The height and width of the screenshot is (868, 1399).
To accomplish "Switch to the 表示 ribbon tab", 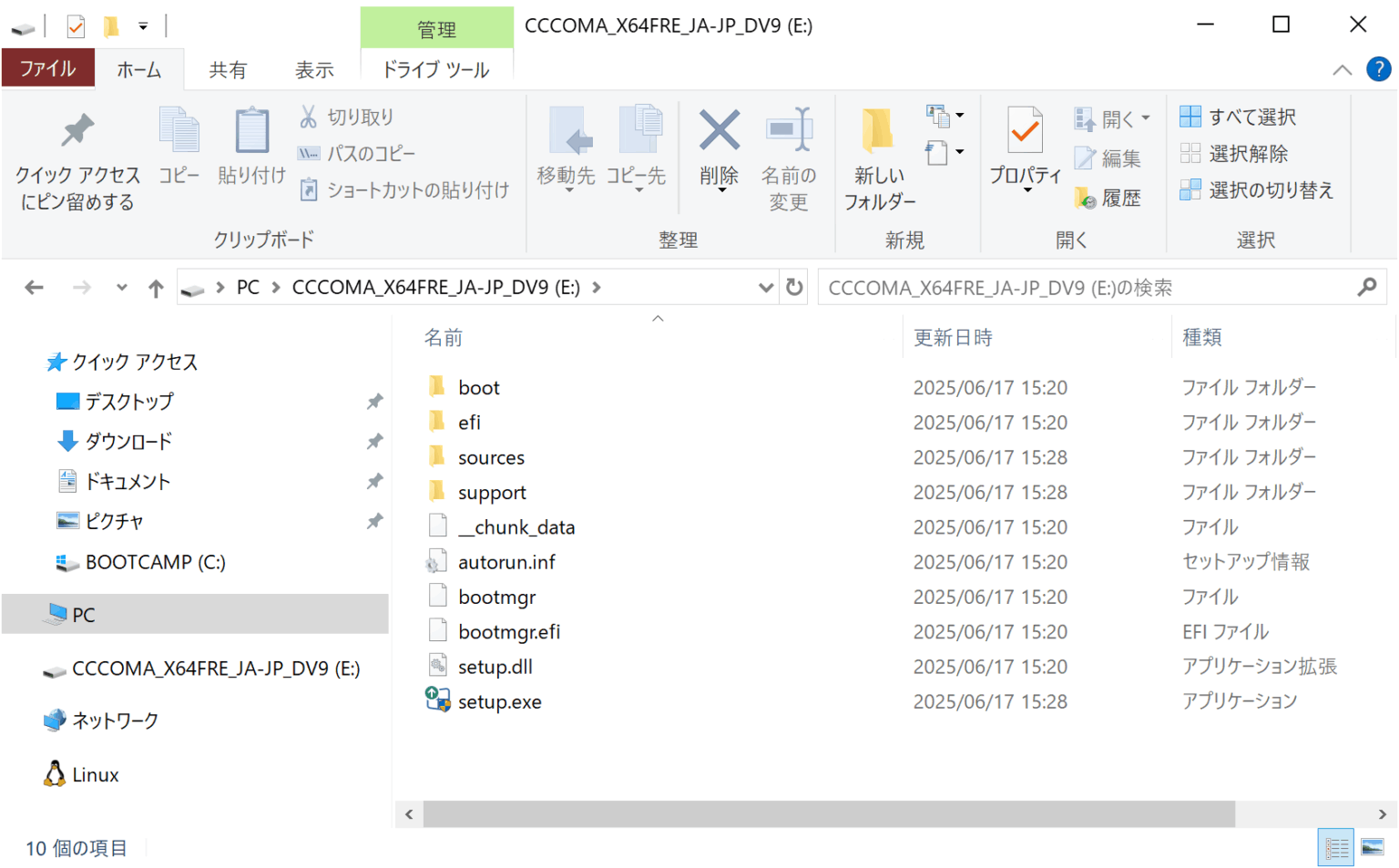I will (313, 68).
